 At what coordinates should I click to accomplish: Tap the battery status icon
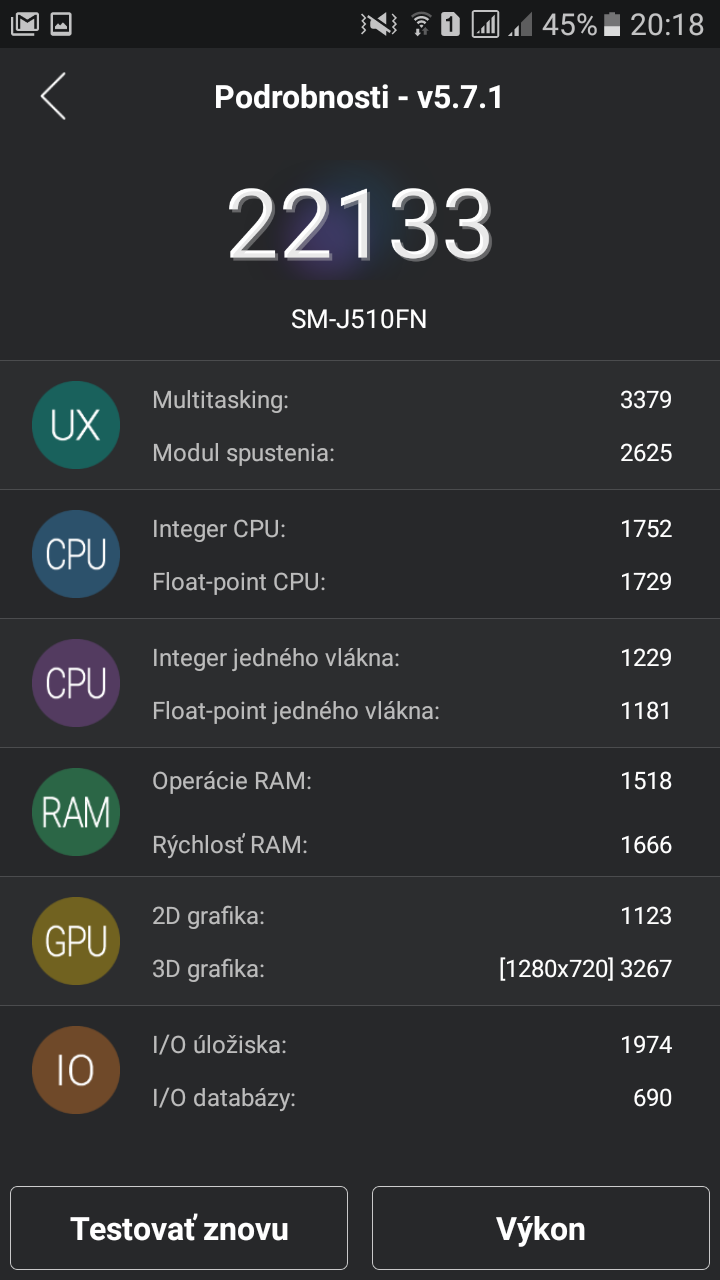click(612, 24)
